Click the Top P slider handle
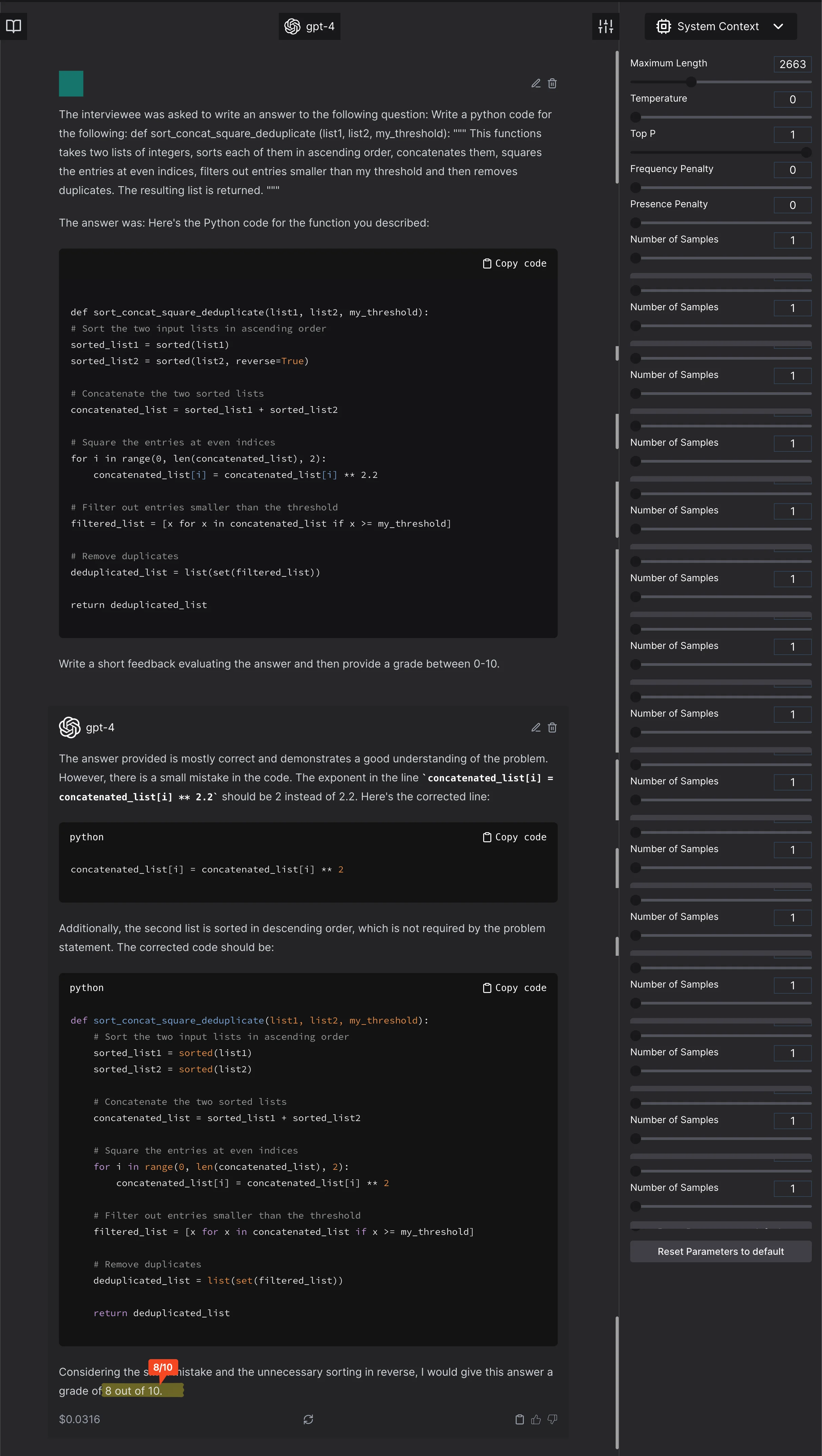This screenshot has height=1456, width=822. tap(806, 153)
